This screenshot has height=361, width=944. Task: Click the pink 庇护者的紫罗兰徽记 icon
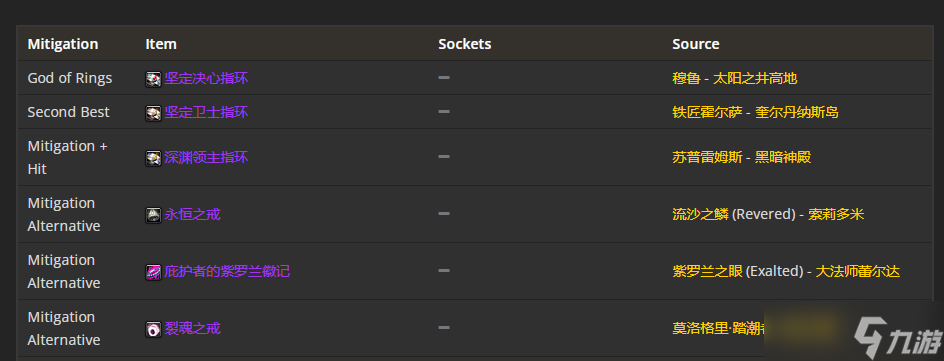(154, 272)
